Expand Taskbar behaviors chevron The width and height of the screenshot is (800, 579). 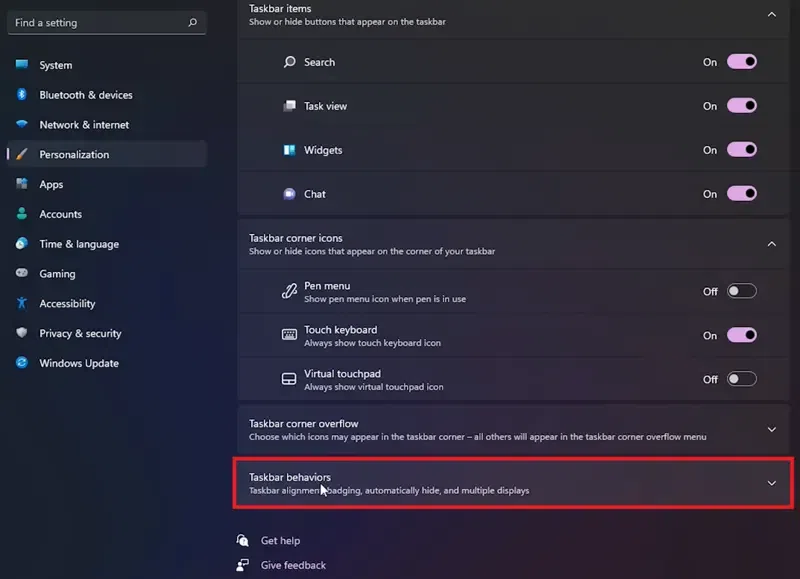[x=771, y=483]
